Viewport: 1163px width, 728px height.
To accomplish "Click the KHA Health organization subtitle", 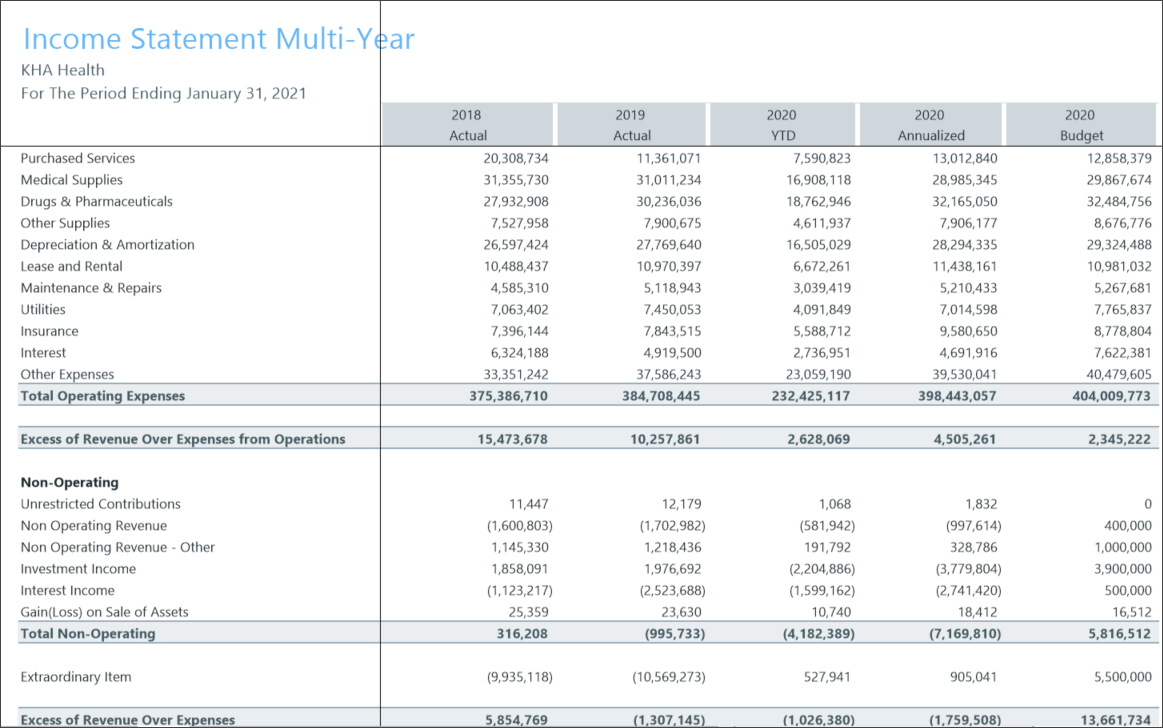I will [62, 70].
